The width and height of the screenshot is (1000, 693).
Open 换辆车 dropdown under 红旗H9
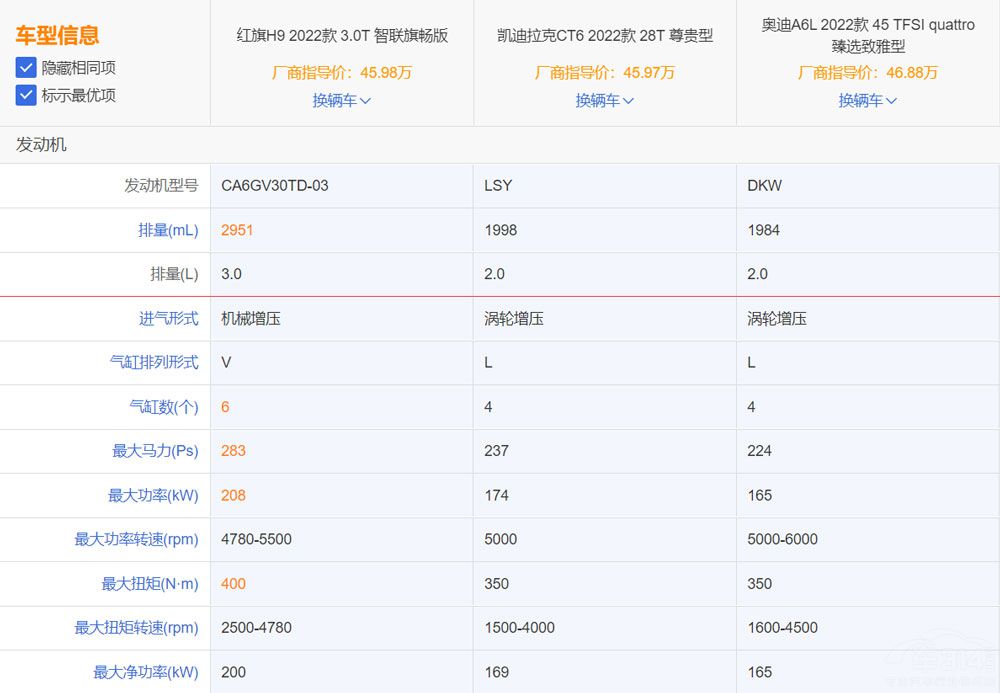(x=342, y=101)
